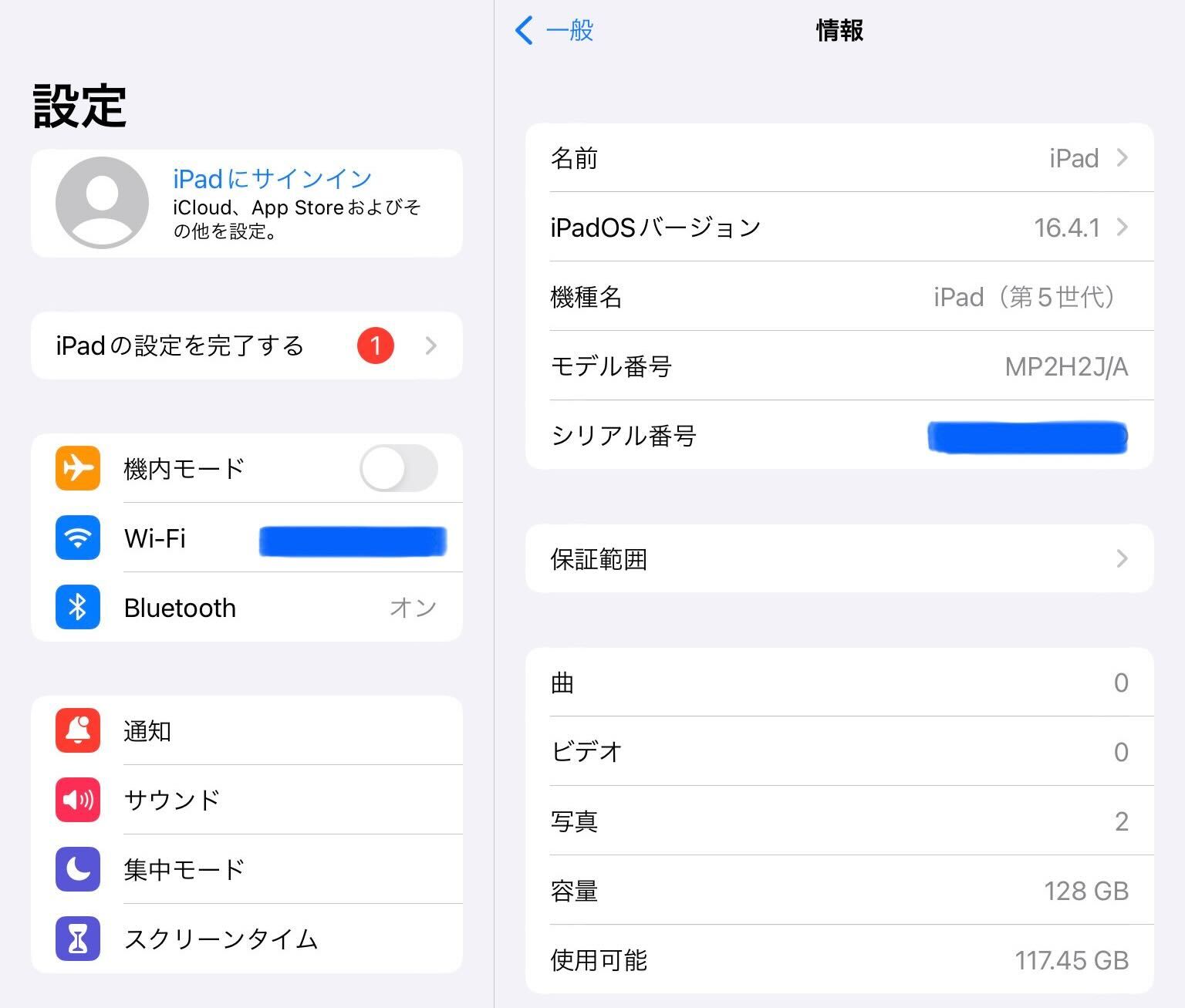
Task: Tap the 設定 large title
Action: [x=79, y=106]
